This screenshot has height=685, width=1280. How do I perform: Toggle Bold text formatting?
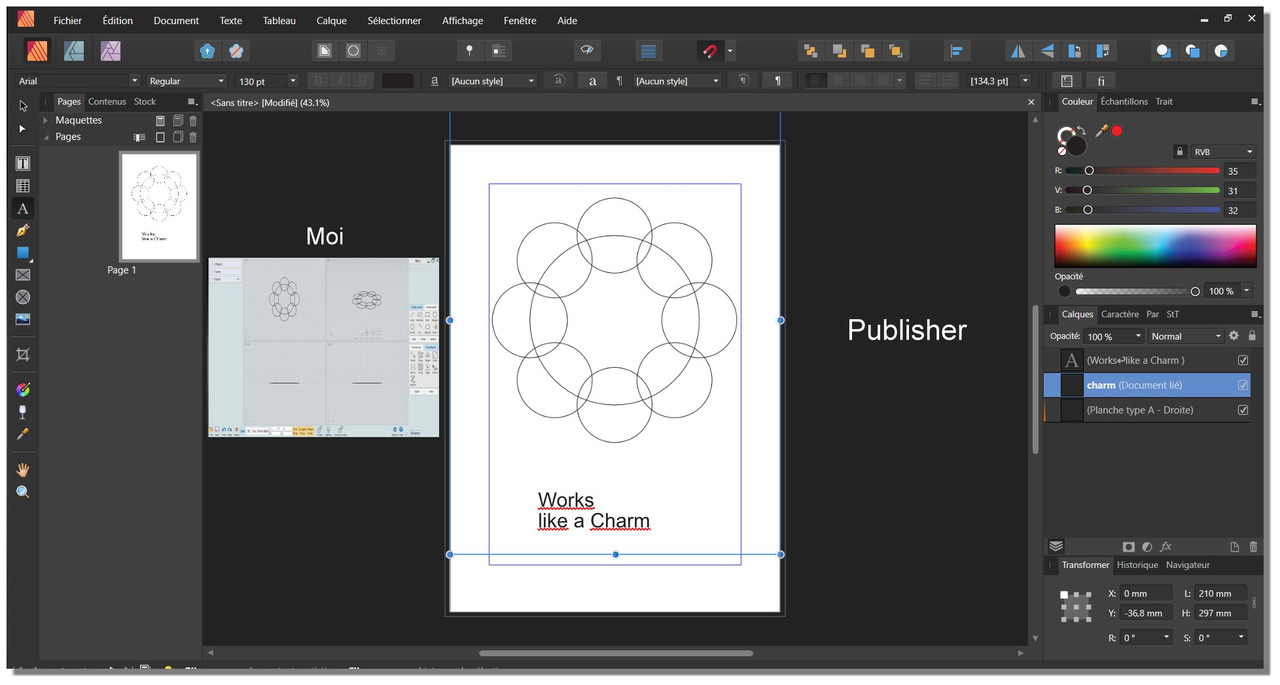pyautogui.click(x=319, y=80)
